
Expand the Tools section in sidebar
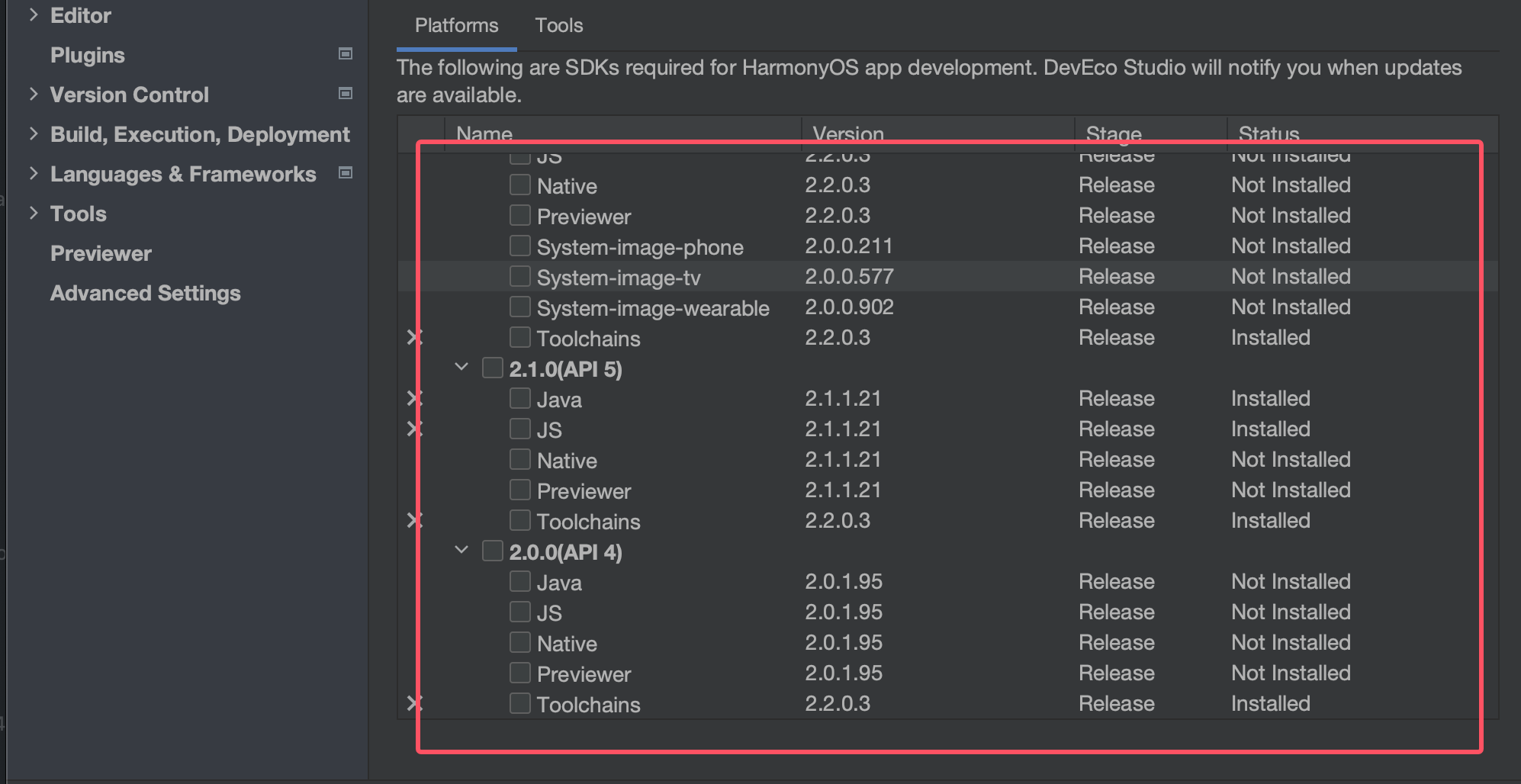[33, 213]
